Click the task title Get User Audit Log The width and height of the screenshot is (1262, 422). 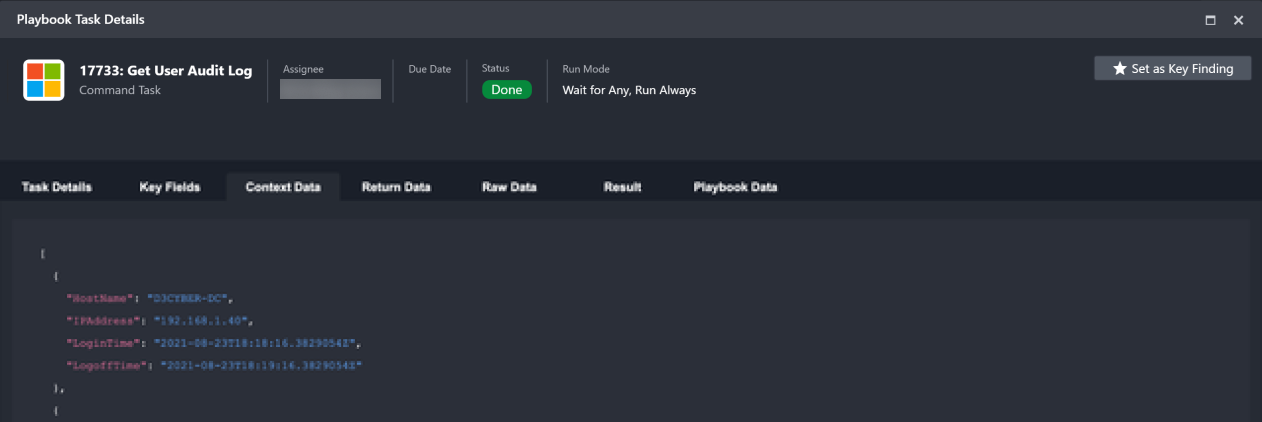(x=166, y=71)
